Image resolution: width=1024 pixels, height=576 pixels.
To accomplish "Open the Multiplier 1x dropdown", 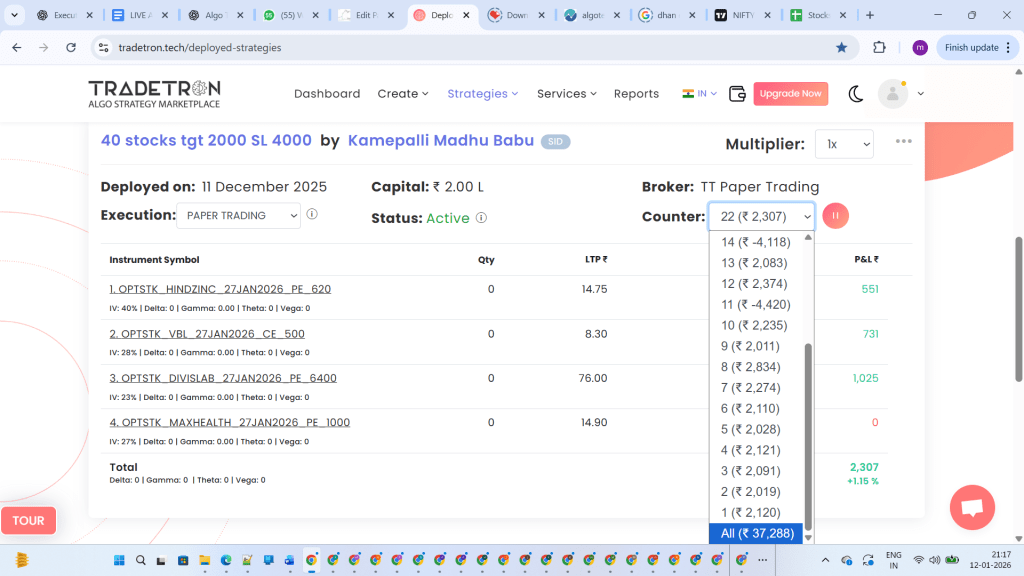I will (844, 144).
